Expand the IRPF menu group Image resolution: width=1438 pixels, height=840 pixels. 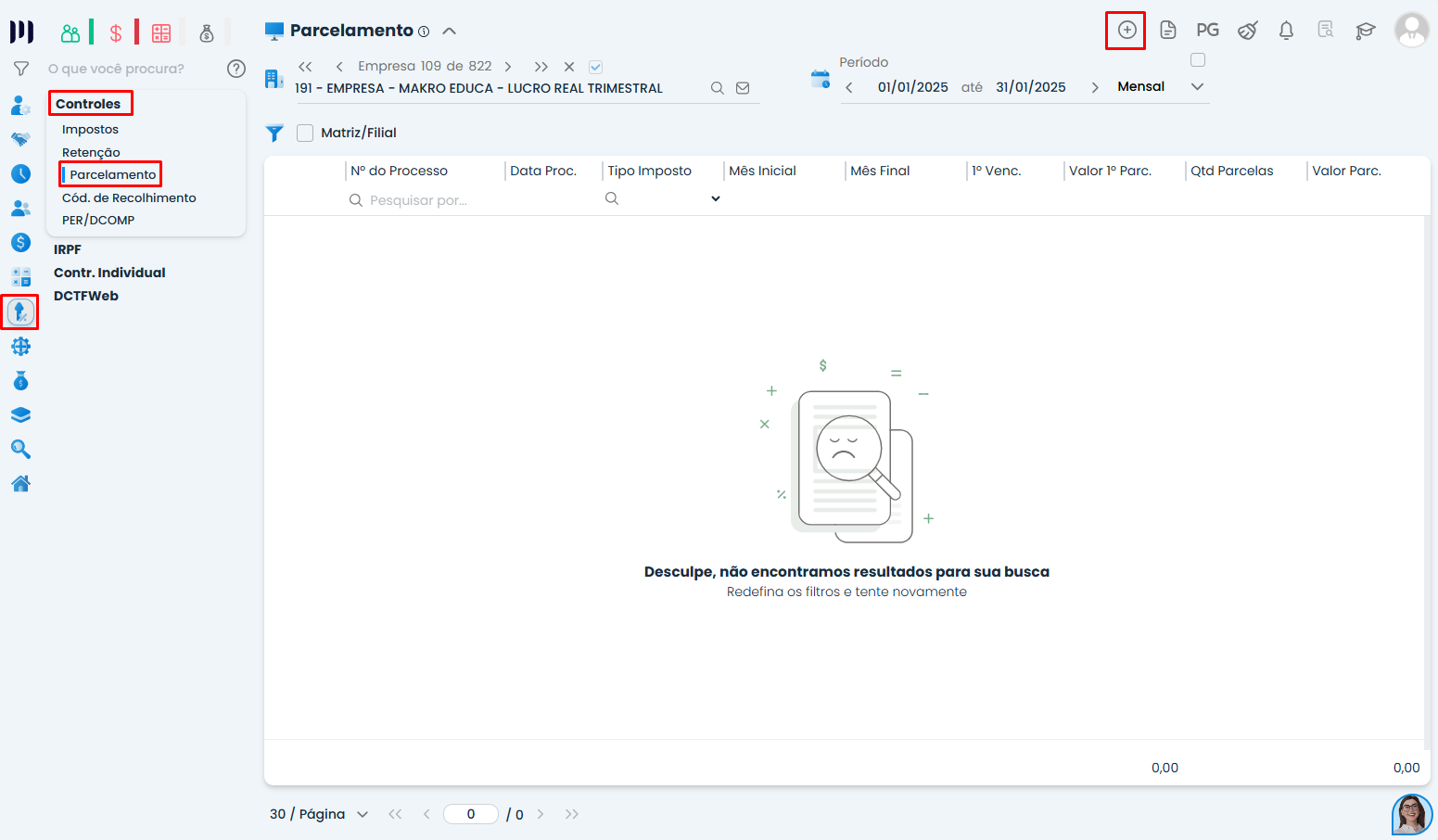[68, 249]
